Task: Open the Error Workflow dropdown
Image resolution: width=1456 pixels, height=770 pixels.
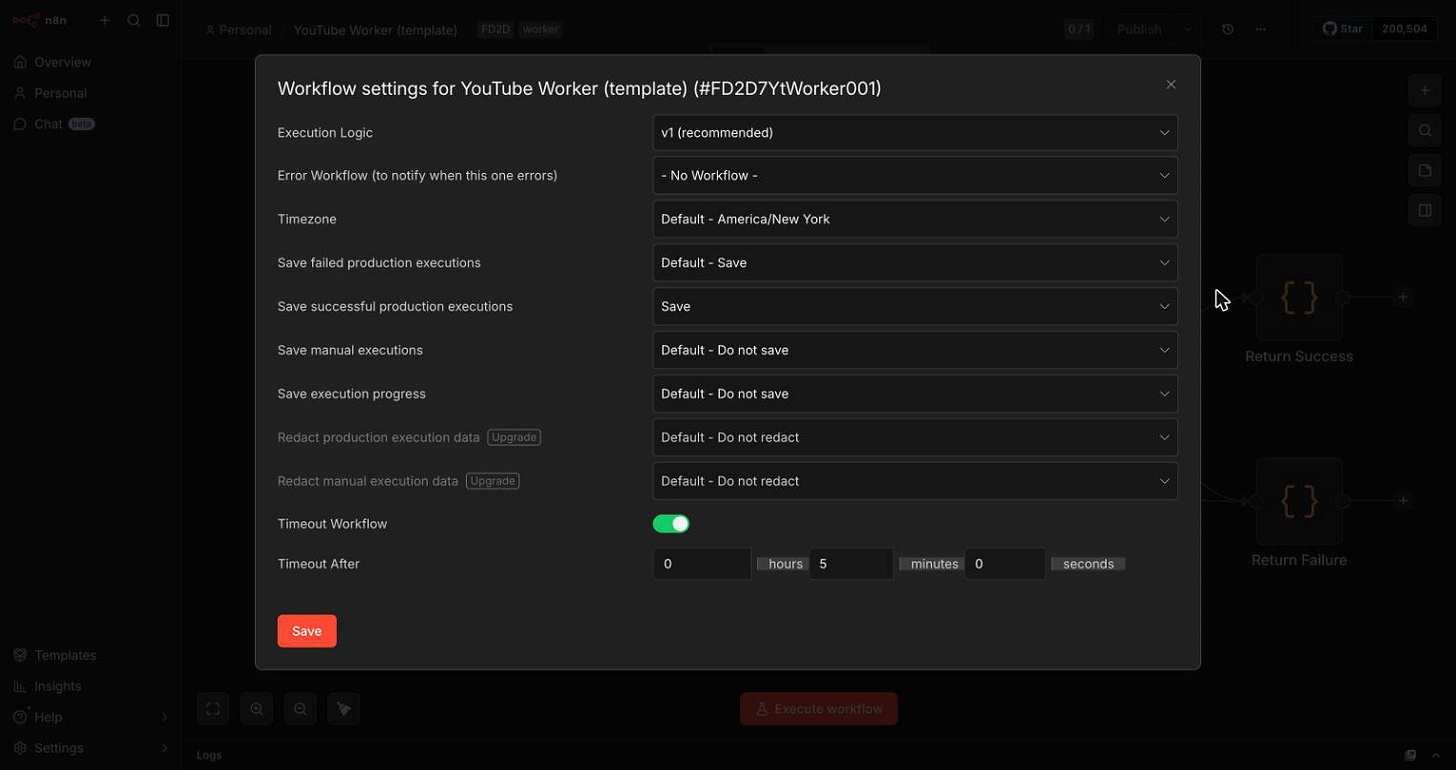Action: coord(915,176)
